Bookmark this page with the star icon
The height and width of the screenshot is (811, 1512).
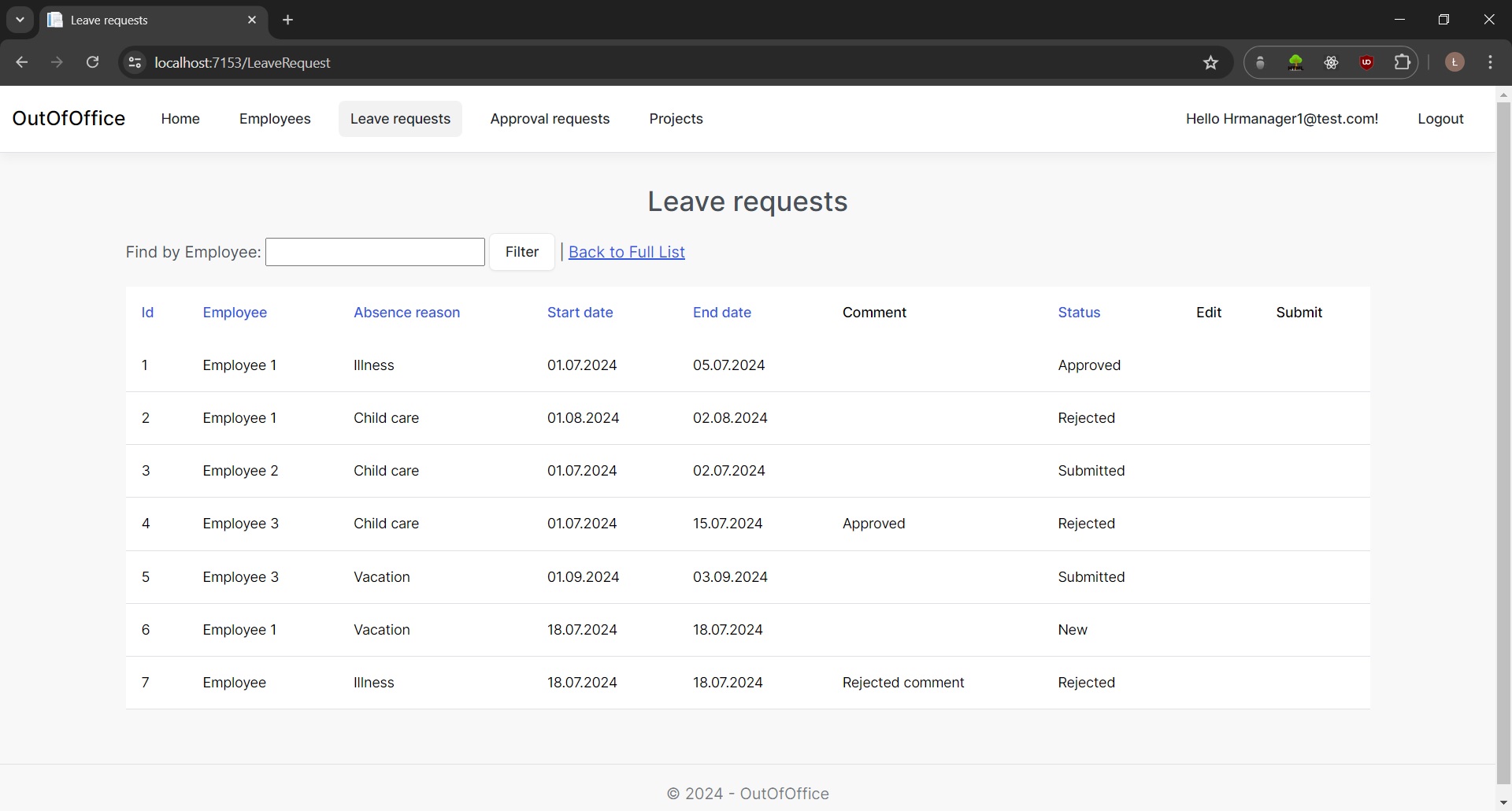point(1210,63)
